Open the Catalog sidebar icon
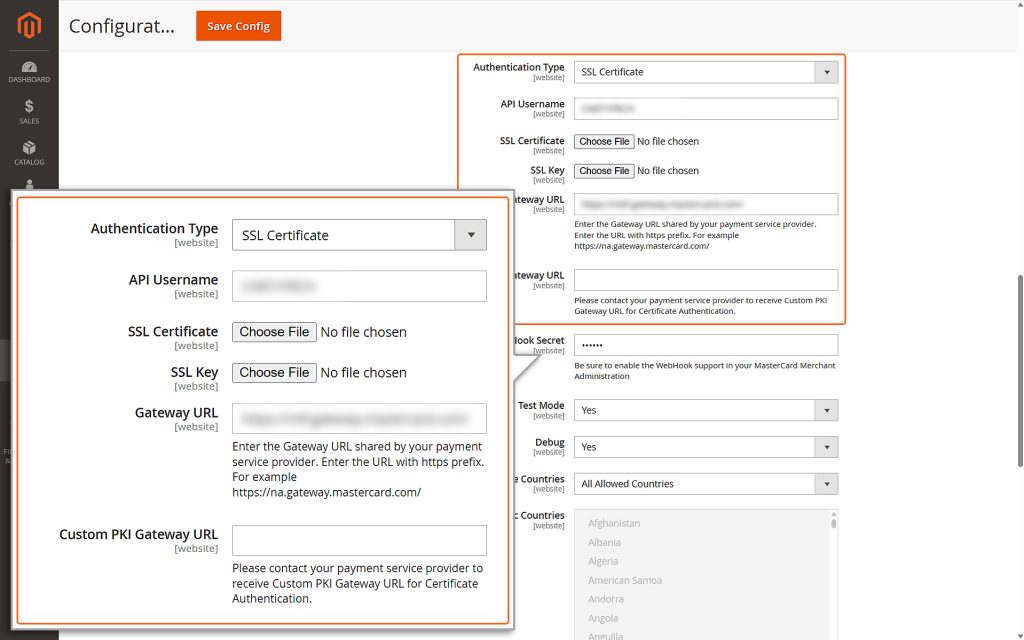 point(29,152)
